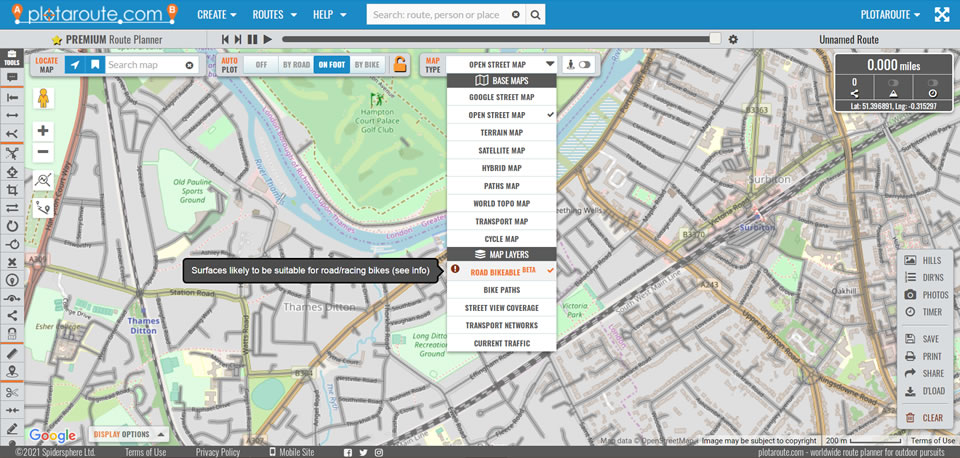Click the Instagram icon in footer
The image size is (960, 458).
coord(379,452)
